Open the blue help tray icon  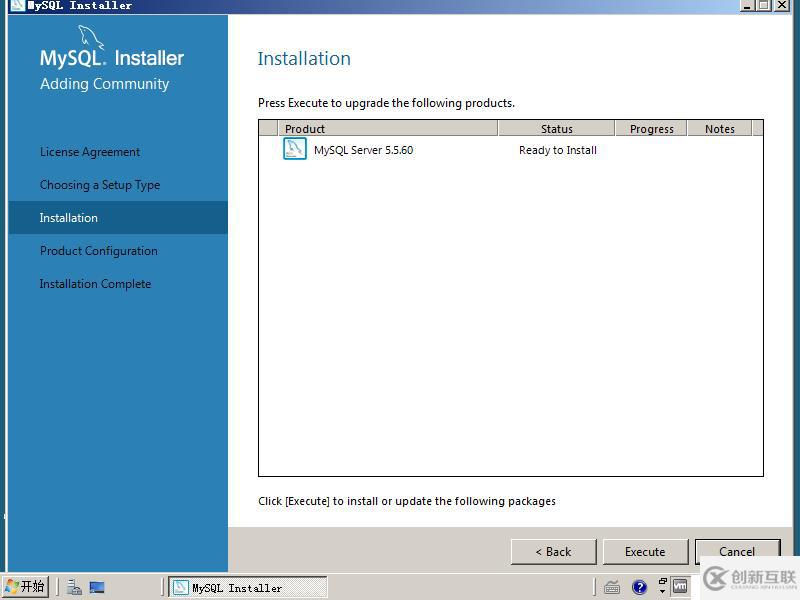pyautogui.click(x=639, y=587)
